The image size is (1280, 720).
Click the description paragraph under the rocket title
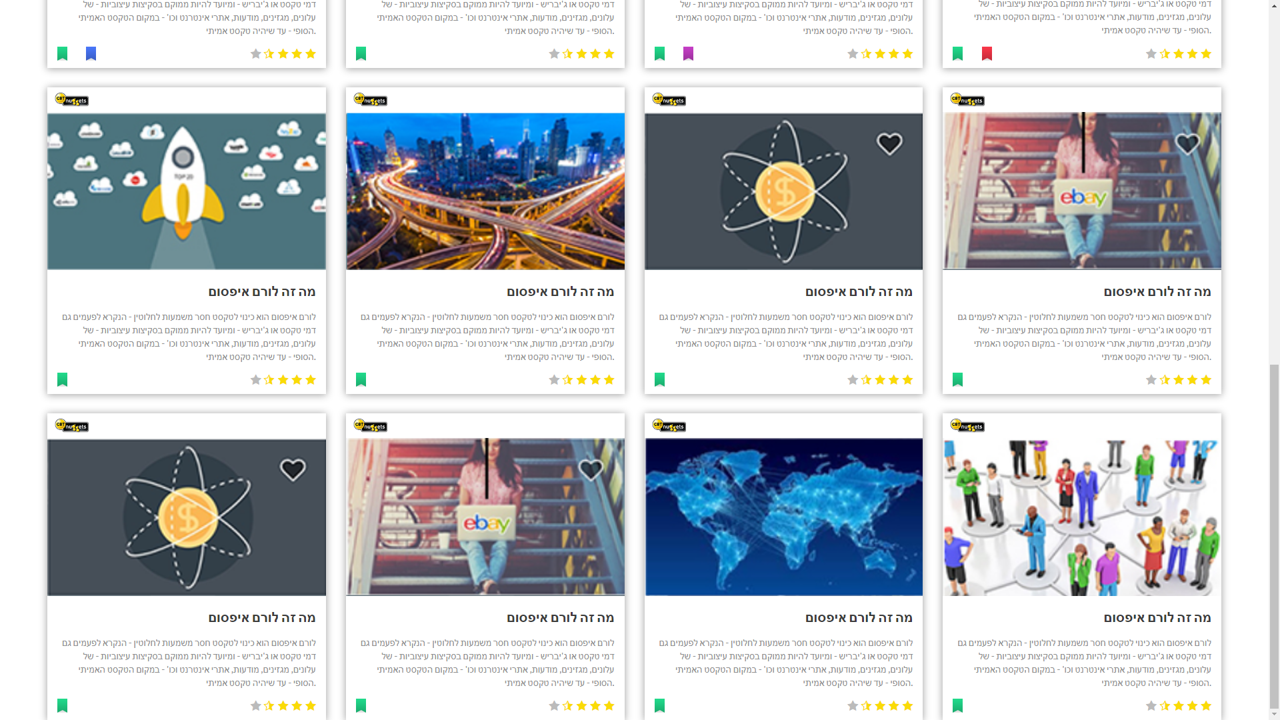point(189,337)
